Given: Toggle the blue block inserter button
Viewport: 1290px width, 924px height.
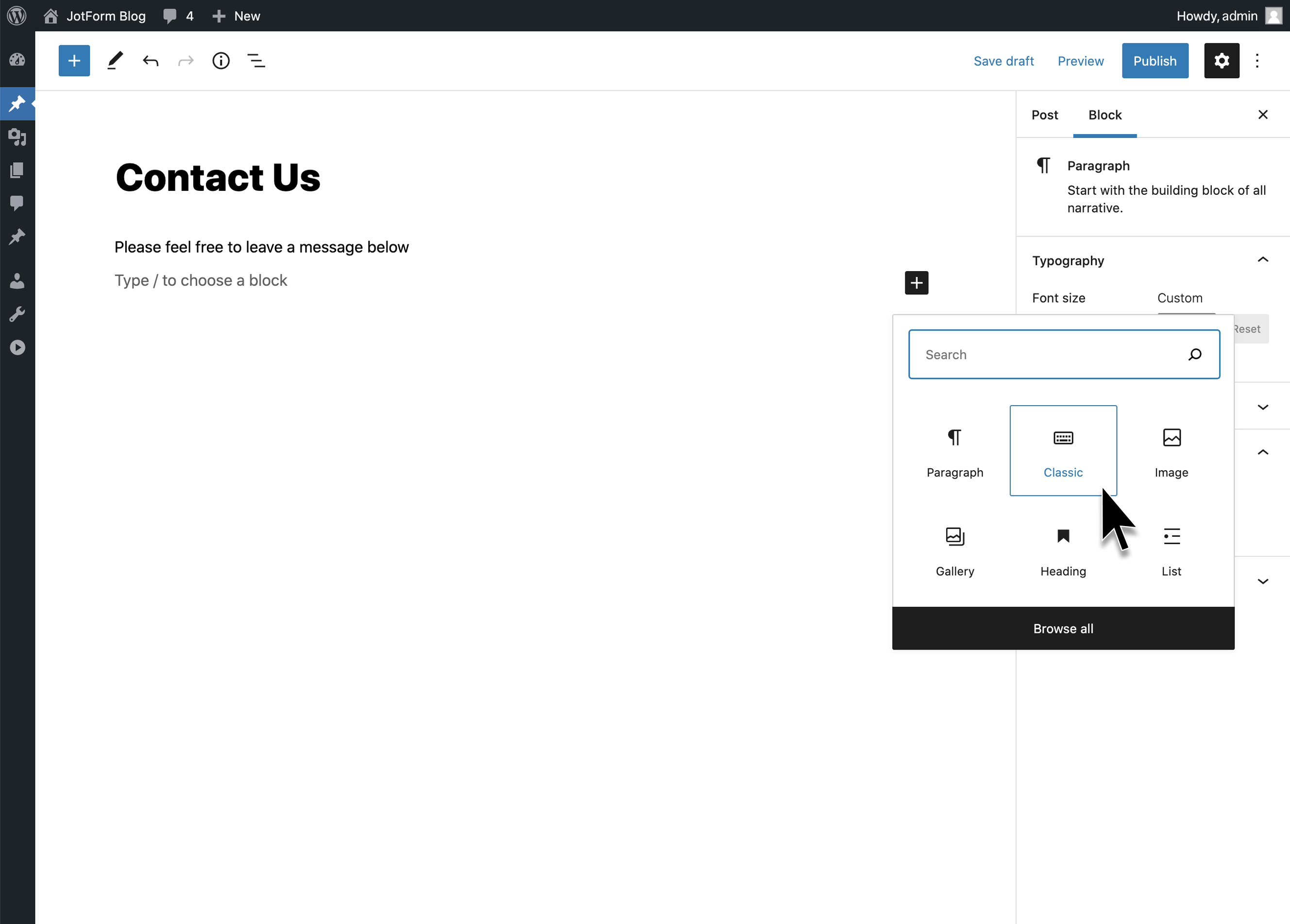Looking at the screenshot, I should [x=74, y=60].
